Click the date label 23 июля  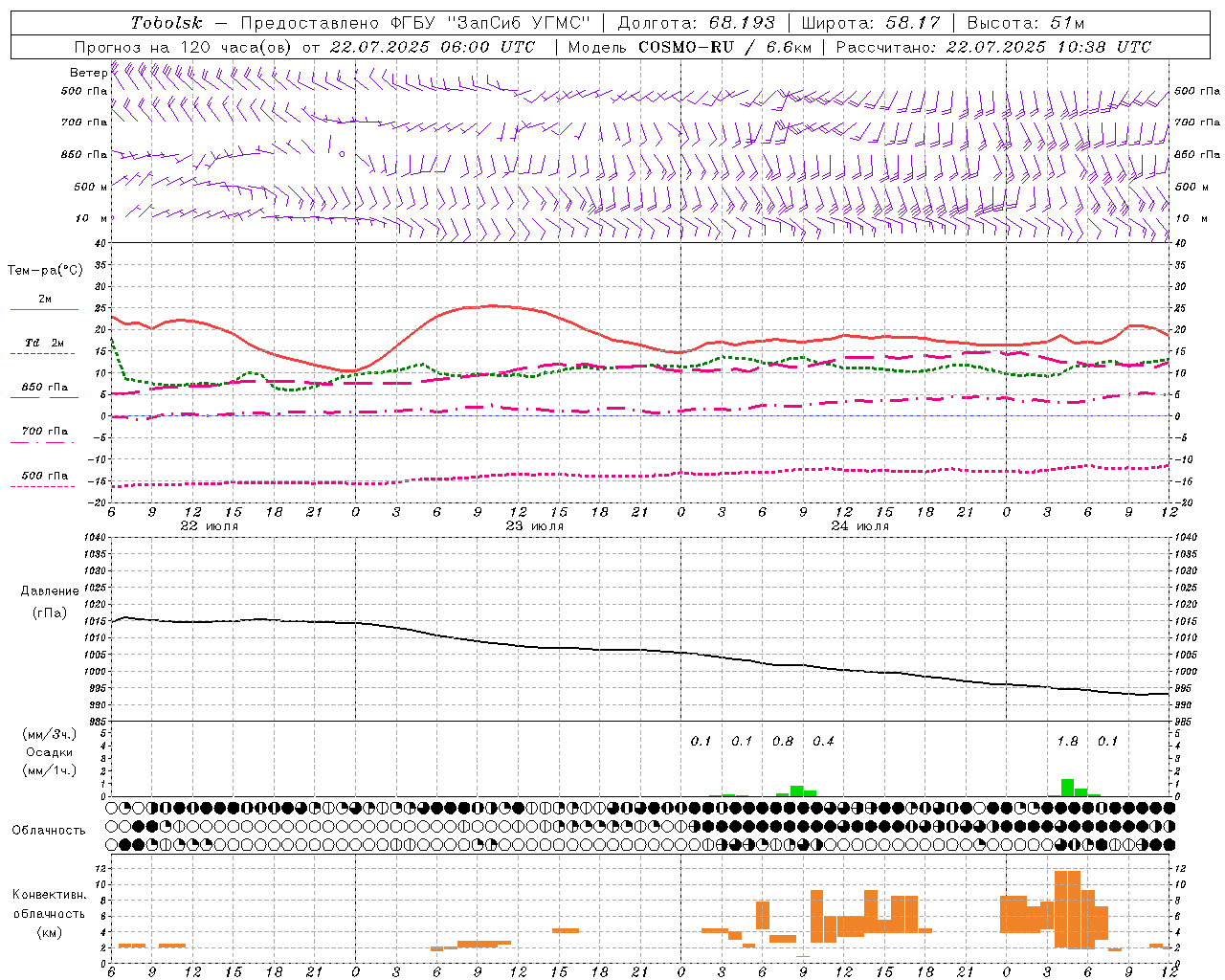pos(535,526)
